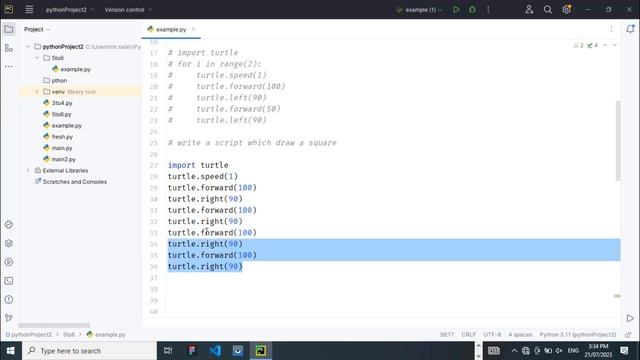Select main2.py in the project tree
Viewport: 640px width, 360px height.
(x=63, y=159)
